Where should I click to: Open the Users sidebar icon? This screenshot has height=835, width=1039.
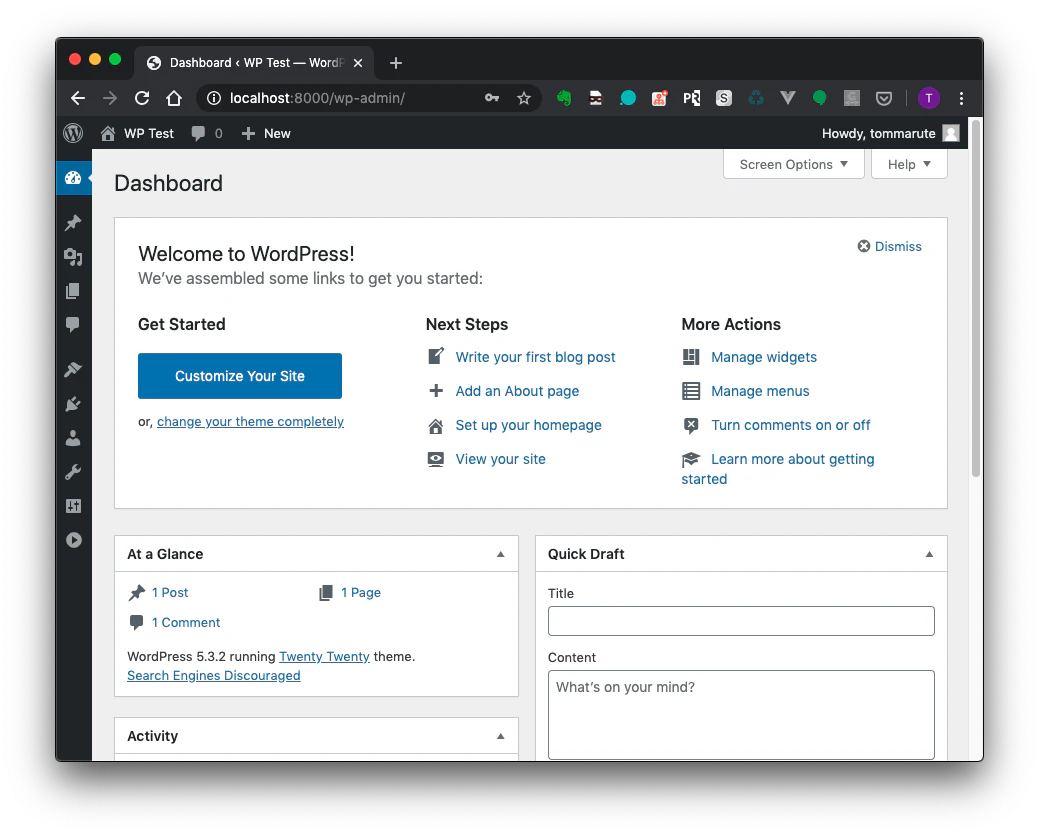pos(73,438)
